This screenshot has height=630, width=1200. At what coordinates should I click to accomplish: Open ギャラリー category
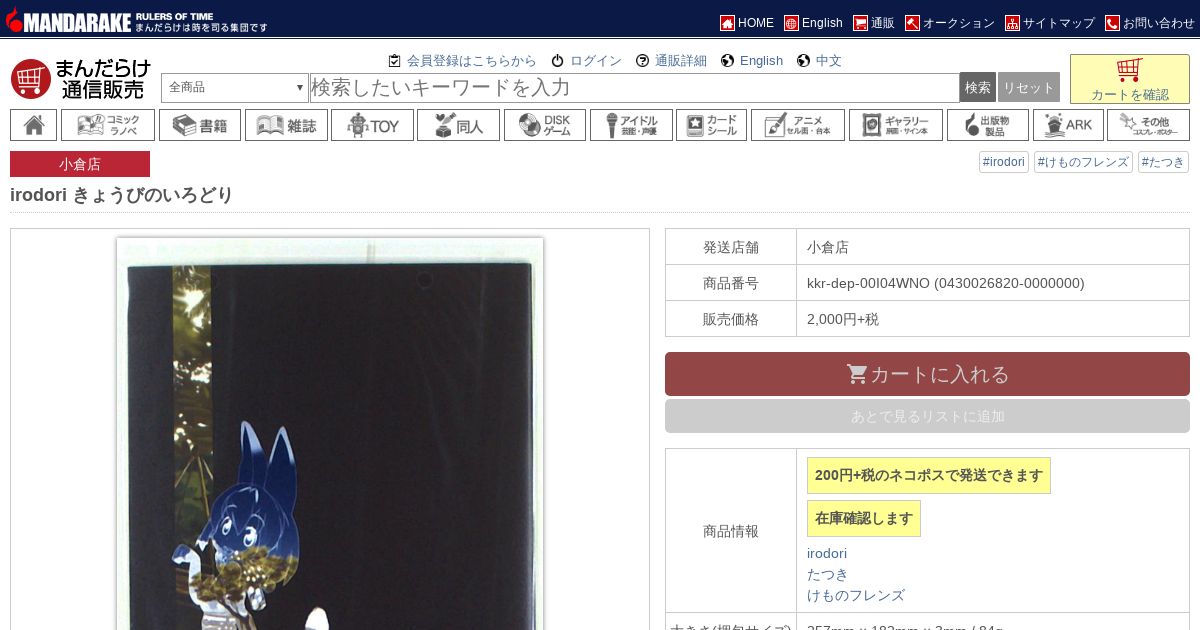pos(896,125)
